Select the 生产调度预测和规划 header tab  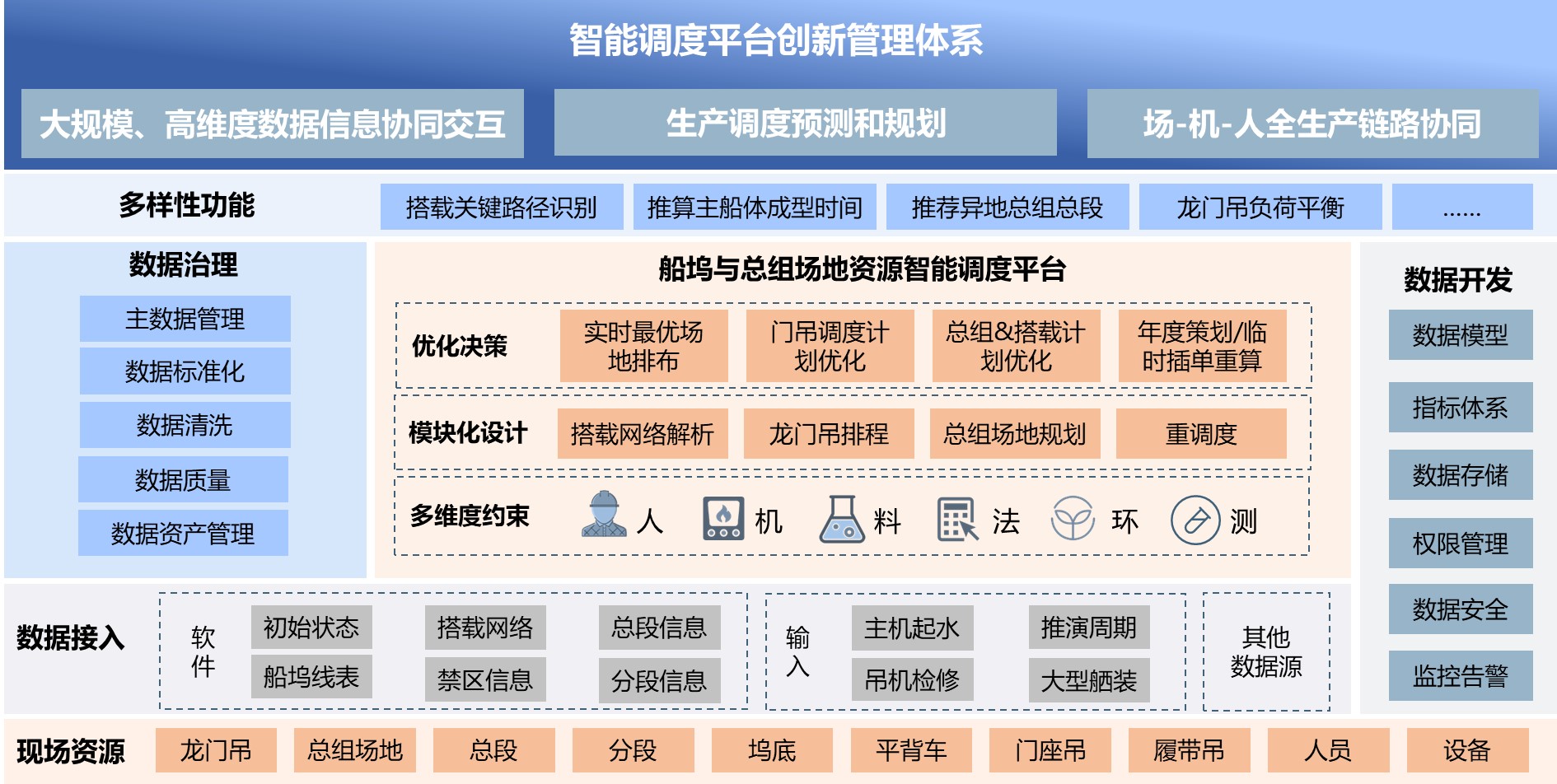point(805,124)
